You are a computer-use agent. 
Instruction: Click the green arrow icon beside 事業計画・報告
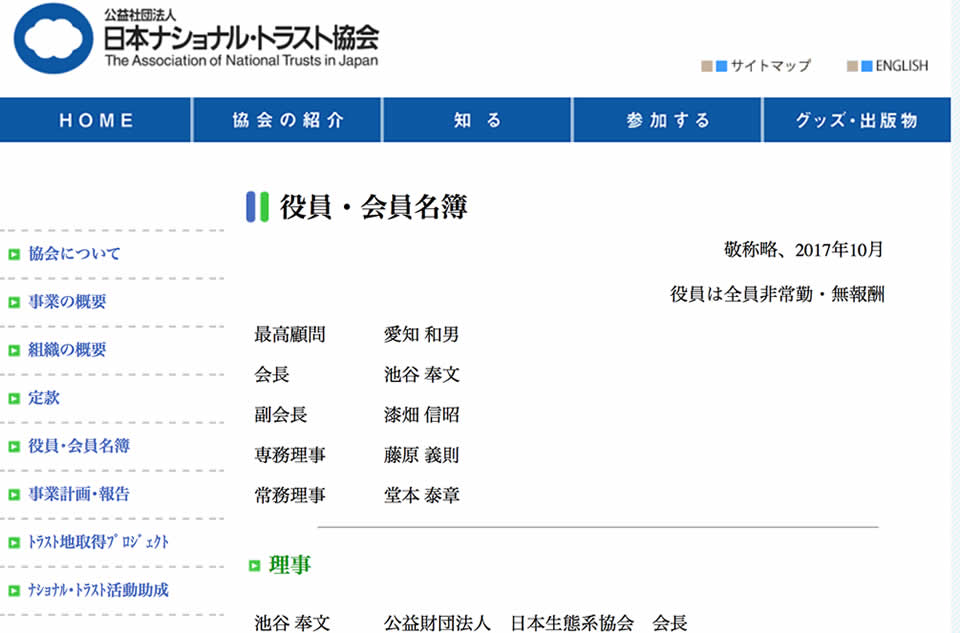pyautogui.click(x=14, y=495)
